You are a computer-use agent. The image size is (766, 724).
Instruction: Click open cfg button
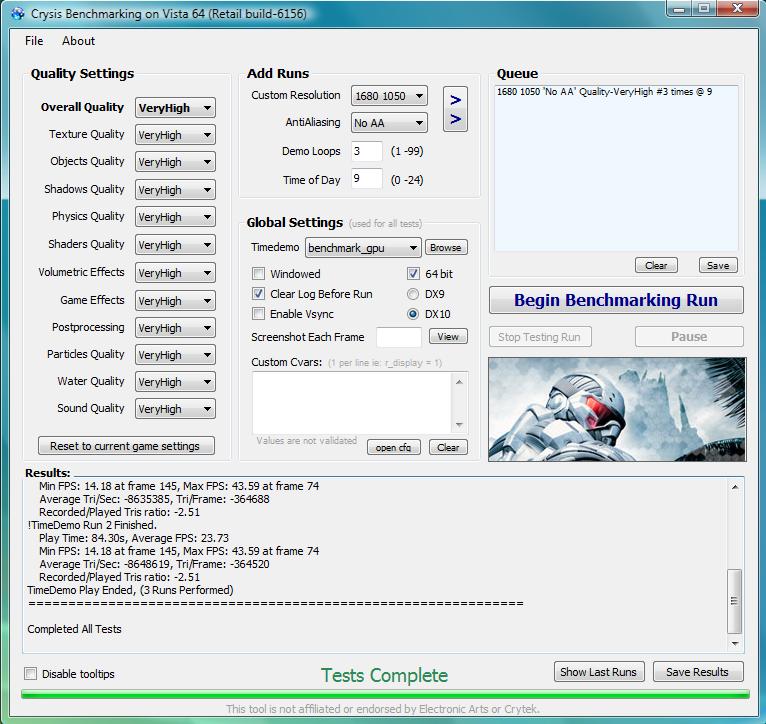394,447
